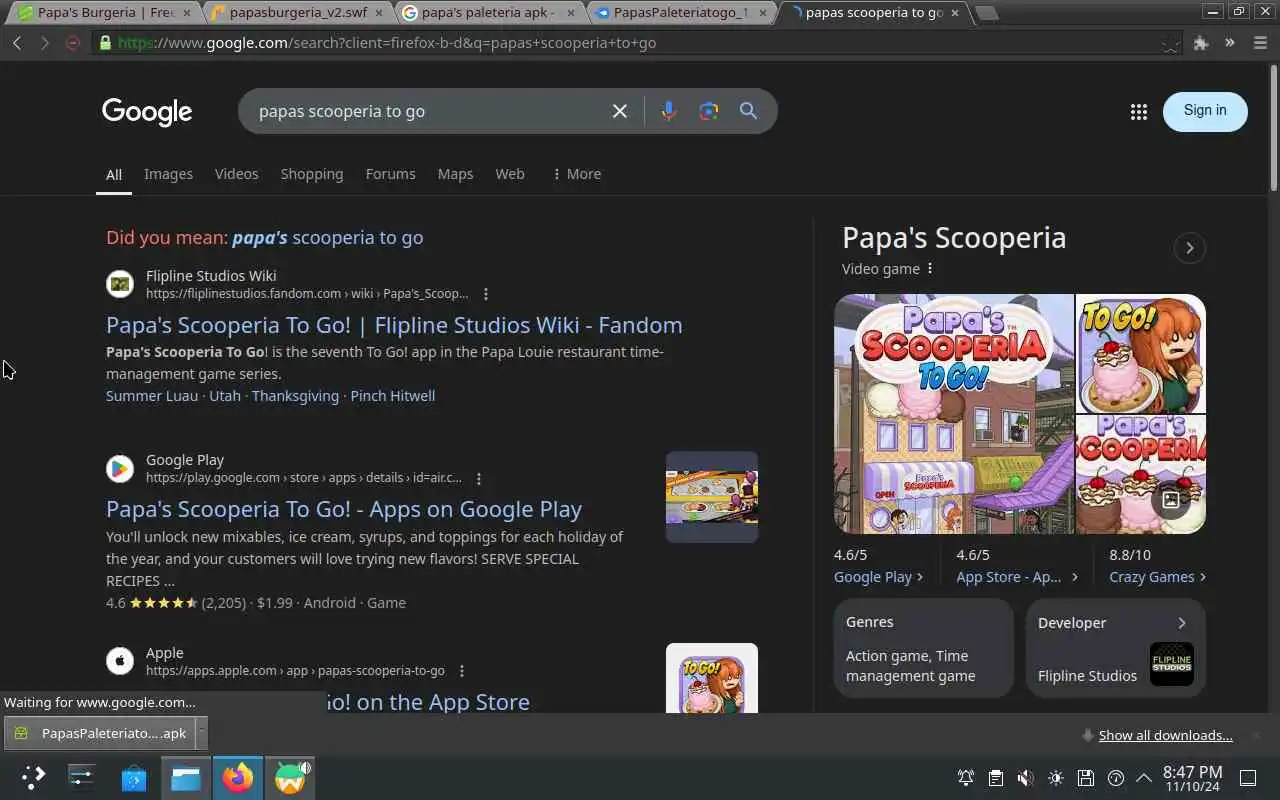Switch to the Web search tab
The height and width of the screenshot is (800, 1280).
click(x=510, y=174)
